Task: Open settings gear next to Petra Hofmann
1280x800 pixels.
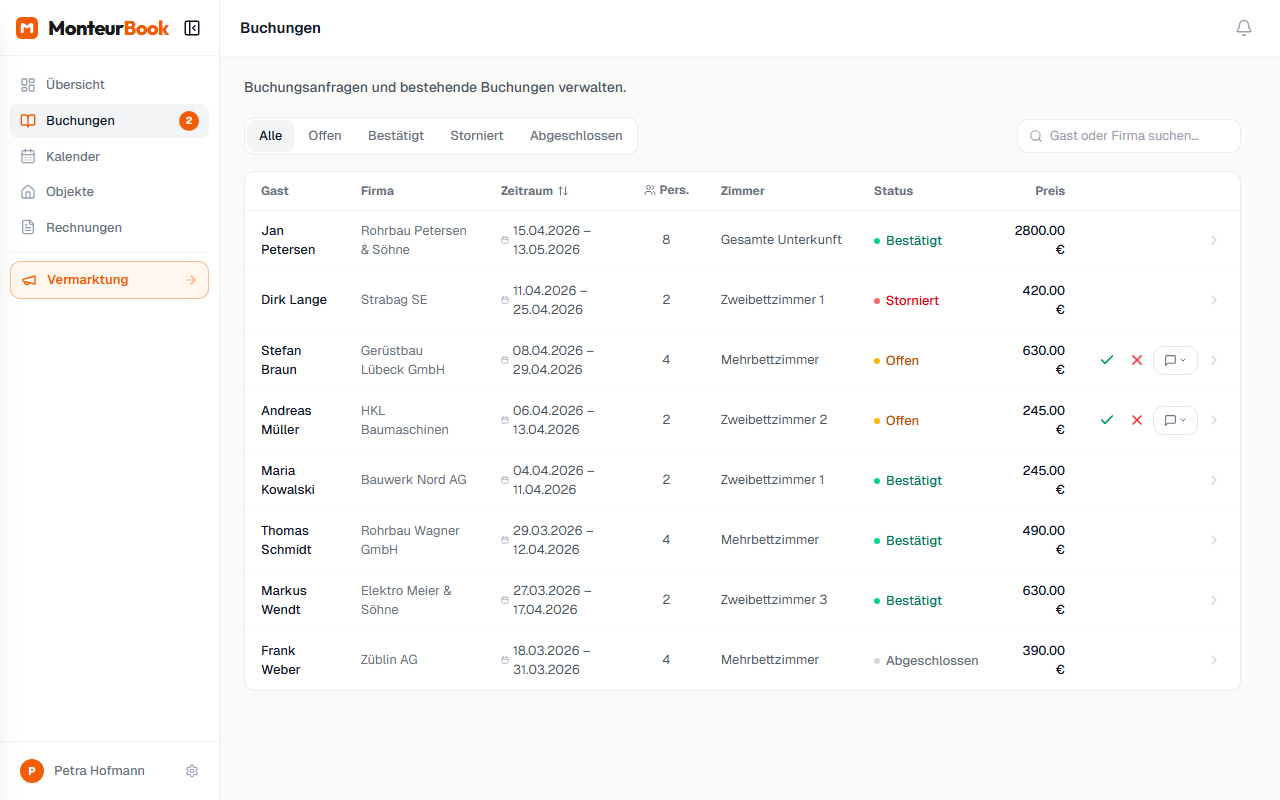Action: coord(192,771)
